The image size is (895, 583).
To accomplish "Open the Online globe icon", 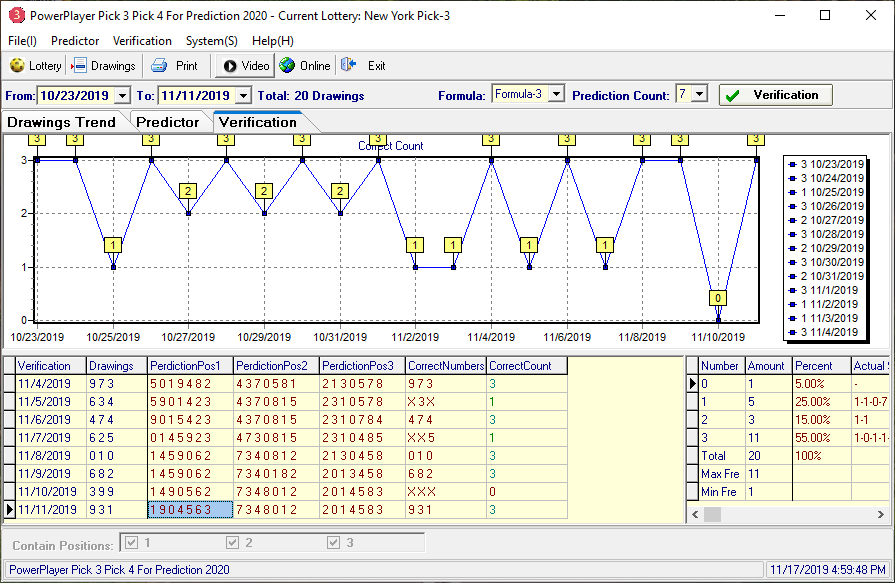I will [x=287, y=66].
